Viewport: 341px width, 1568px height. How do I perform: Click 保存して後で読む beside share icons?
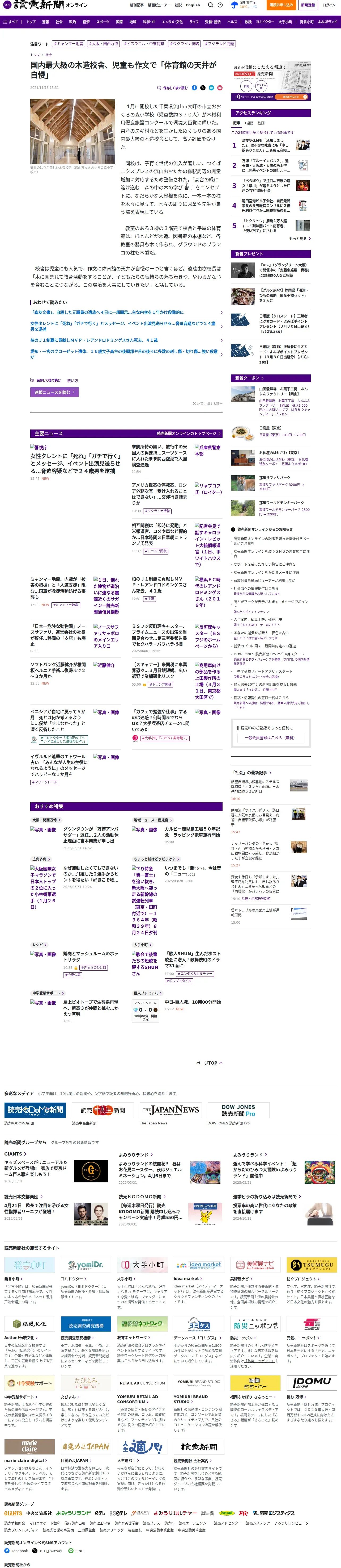pyautogui.click(x=173, y=88)
